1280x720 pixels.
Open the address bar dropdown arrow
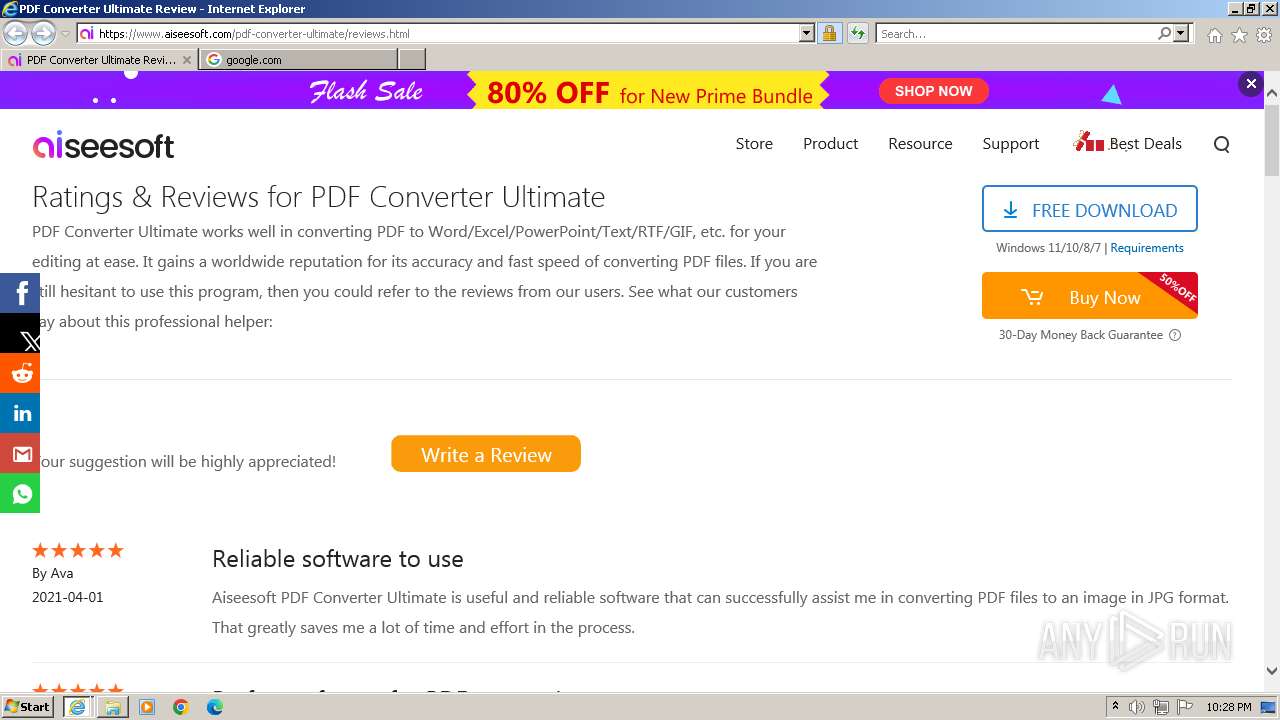[x=807, y=33]
